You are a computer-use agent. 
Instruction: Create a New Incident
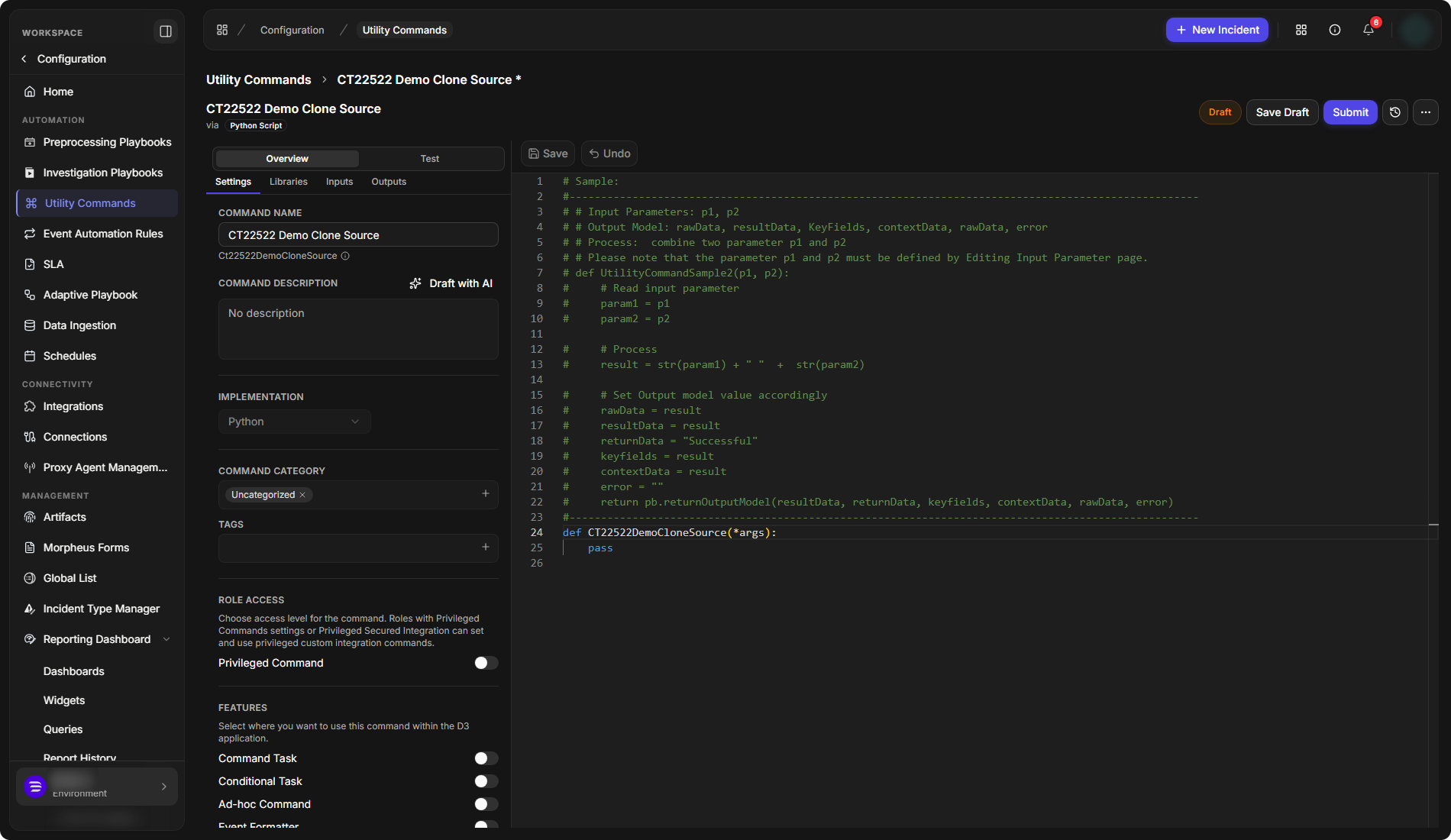[1217, 30]
